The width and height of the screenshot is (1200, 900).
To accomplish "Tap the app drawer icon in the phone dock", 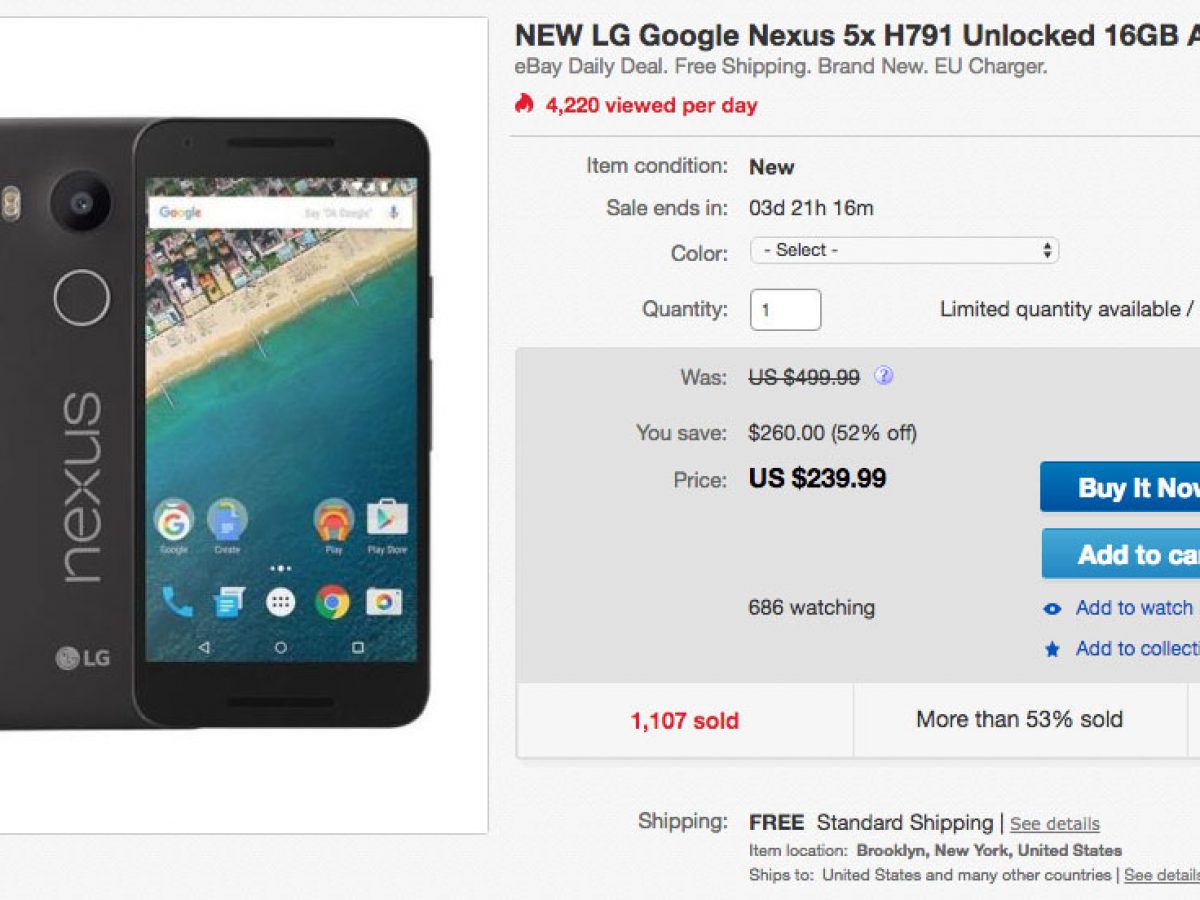I will coord(280,601).
